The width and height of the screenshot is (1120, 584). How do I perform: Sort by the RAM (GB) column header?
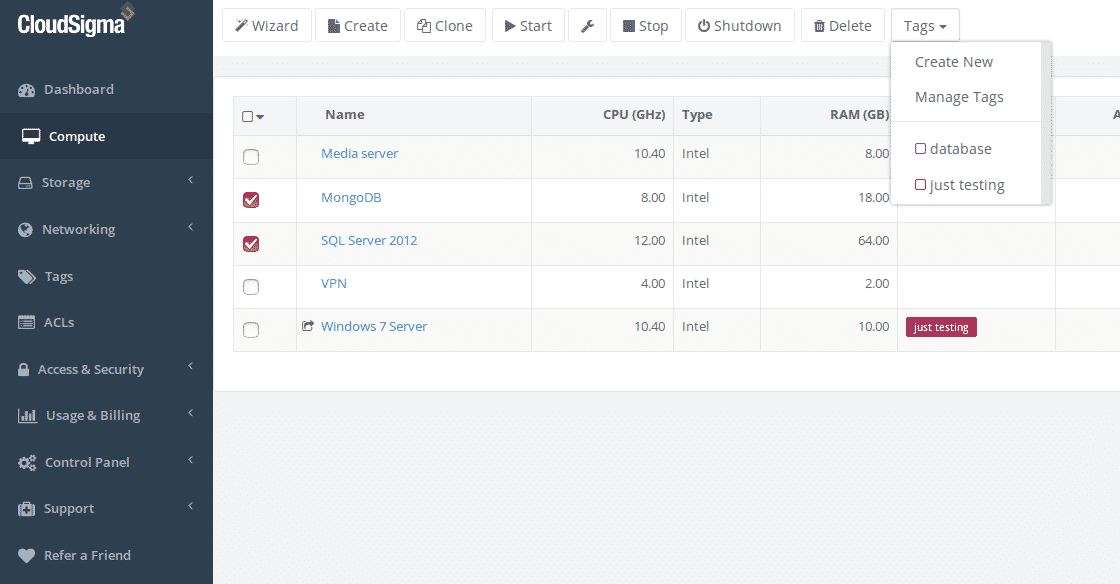(x=859, y=114)
